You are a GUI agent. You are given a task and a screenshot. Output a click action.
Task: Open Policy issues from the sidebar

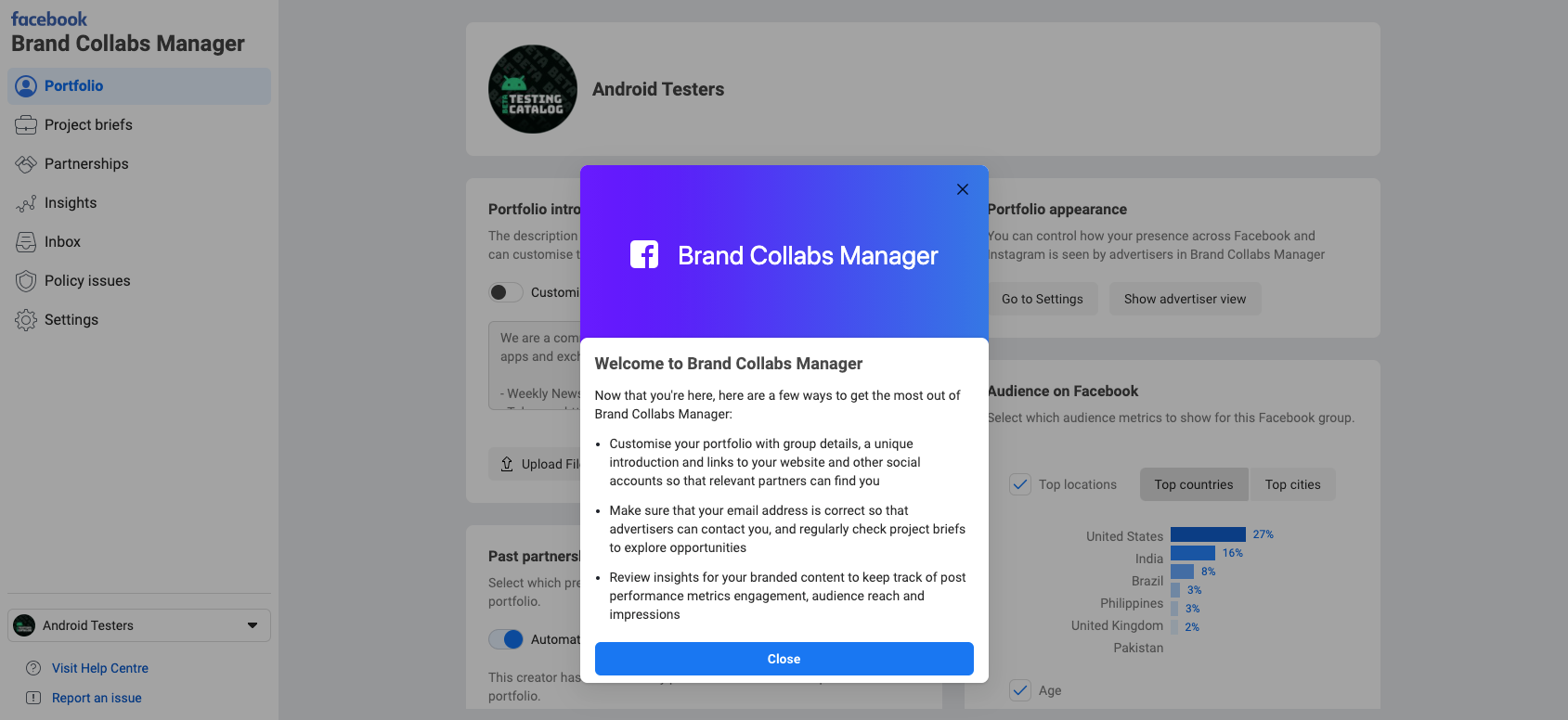(139, 281)
